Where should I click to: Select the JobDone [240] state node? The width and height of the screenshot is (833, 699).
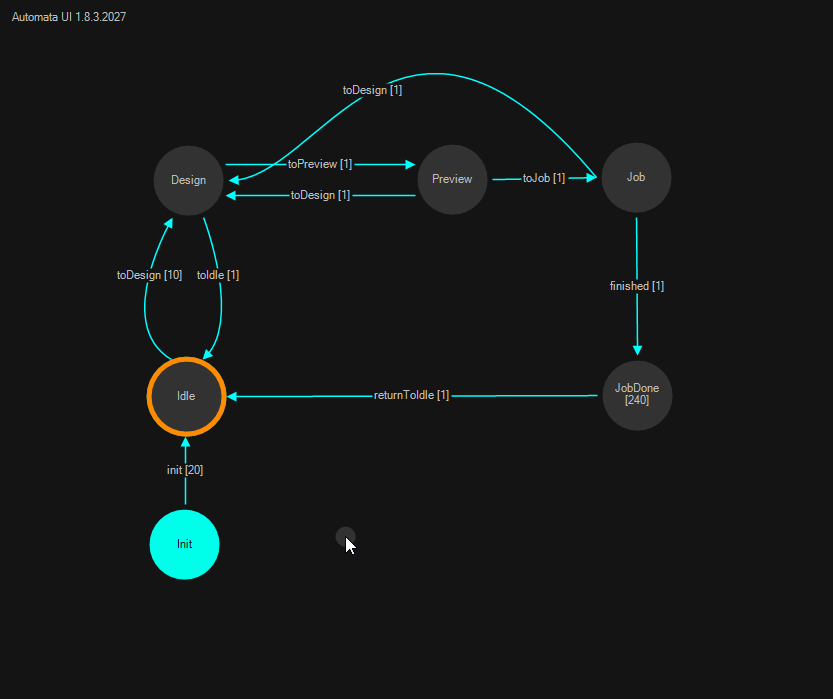click(637, 395)
